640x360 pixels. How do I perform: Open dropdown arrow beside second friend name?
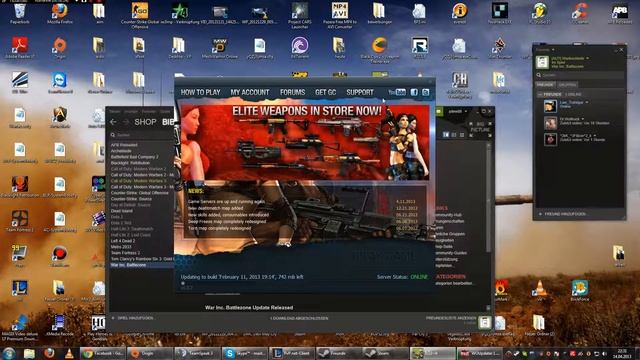582,119
